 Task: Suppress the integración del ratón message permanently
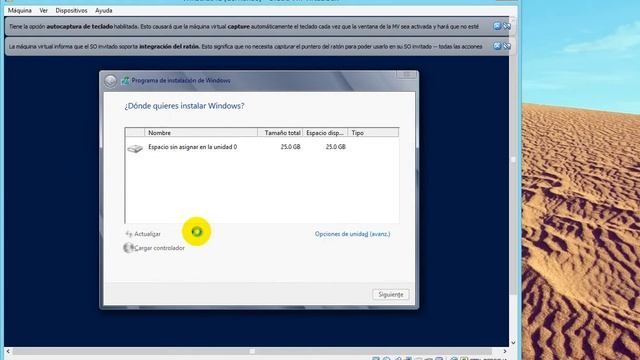507,46
